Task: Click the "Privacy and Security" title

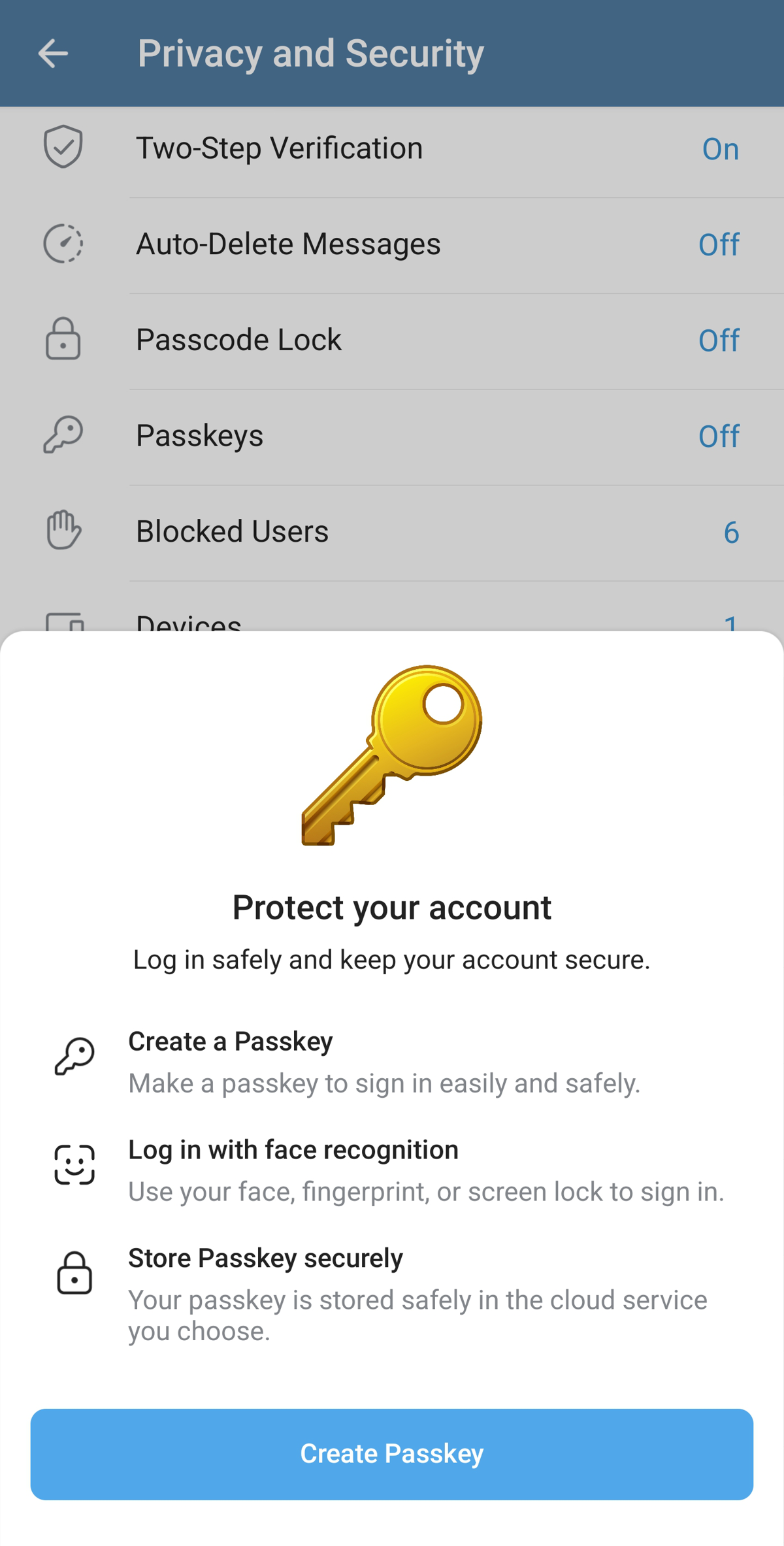Action: 310,53
